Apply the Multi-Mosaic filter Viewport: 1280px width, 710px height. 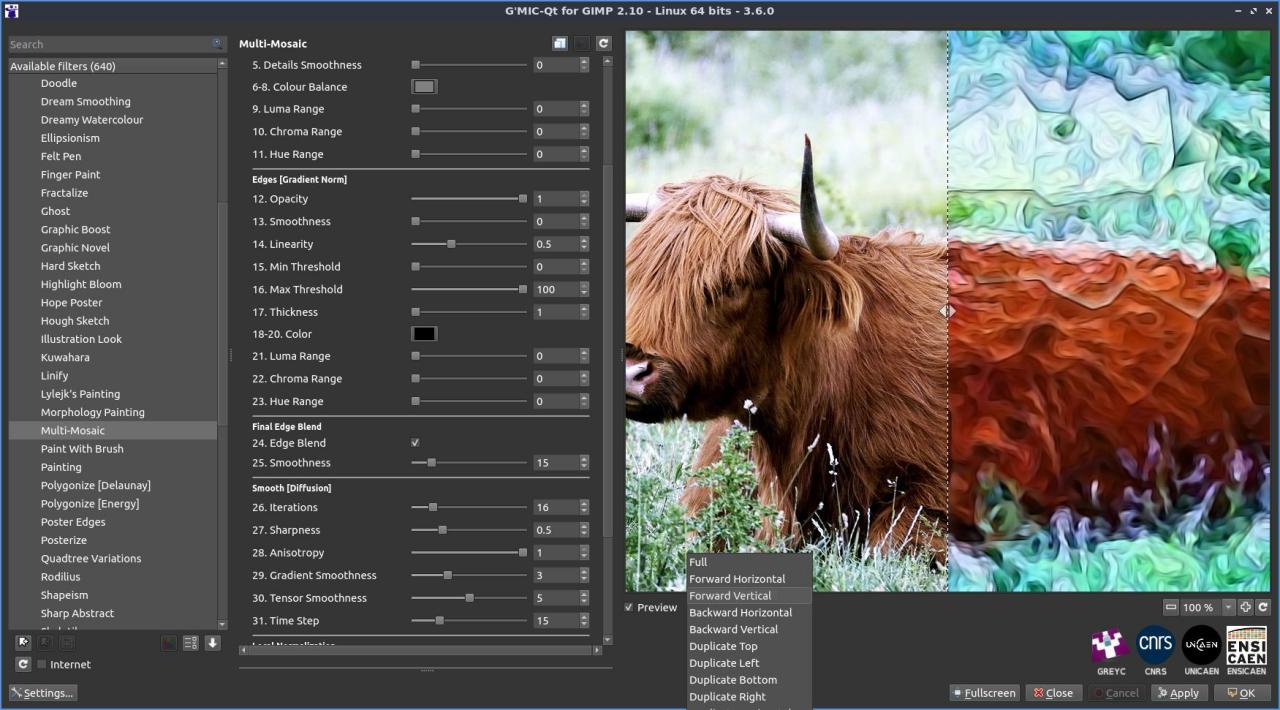(x=1177, y=693)
